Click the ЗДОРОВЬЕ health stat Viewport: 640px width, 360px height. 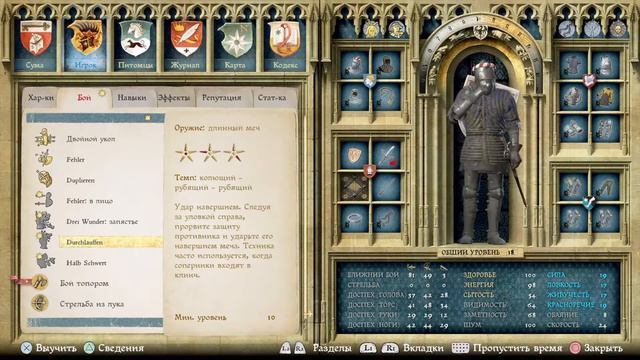(x=500, y=275)
